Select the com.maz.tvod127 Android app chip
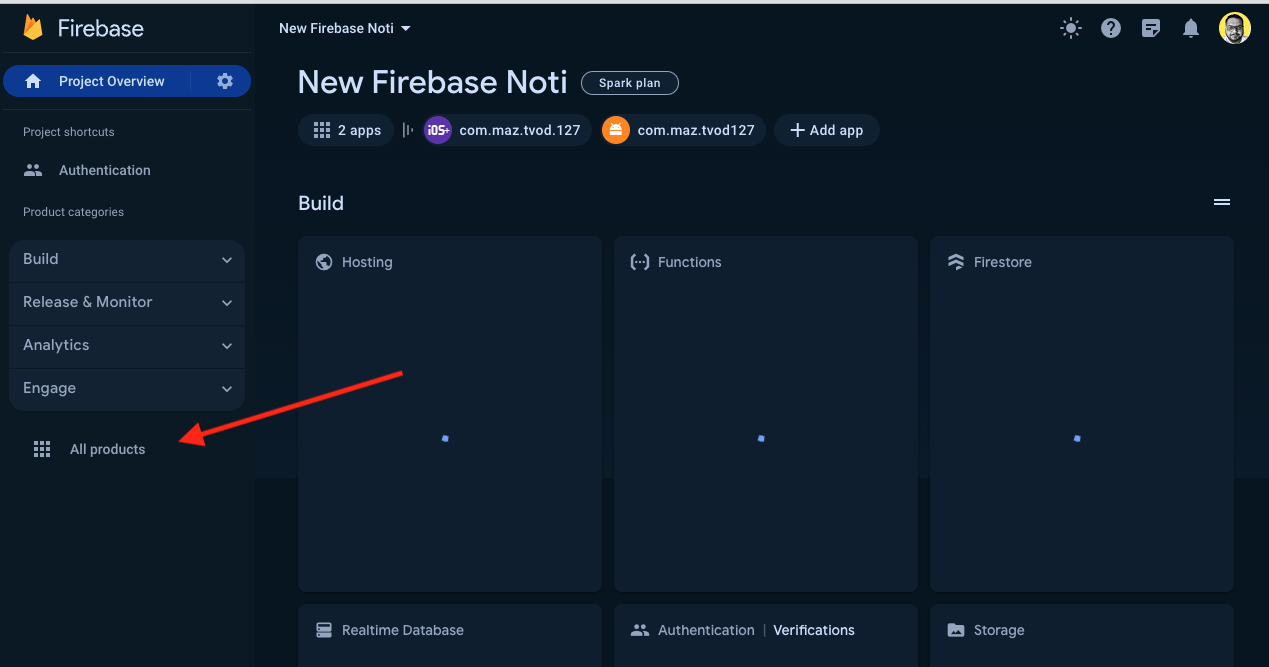This screenshot has width=1269, height=667. tap(684, 130)
